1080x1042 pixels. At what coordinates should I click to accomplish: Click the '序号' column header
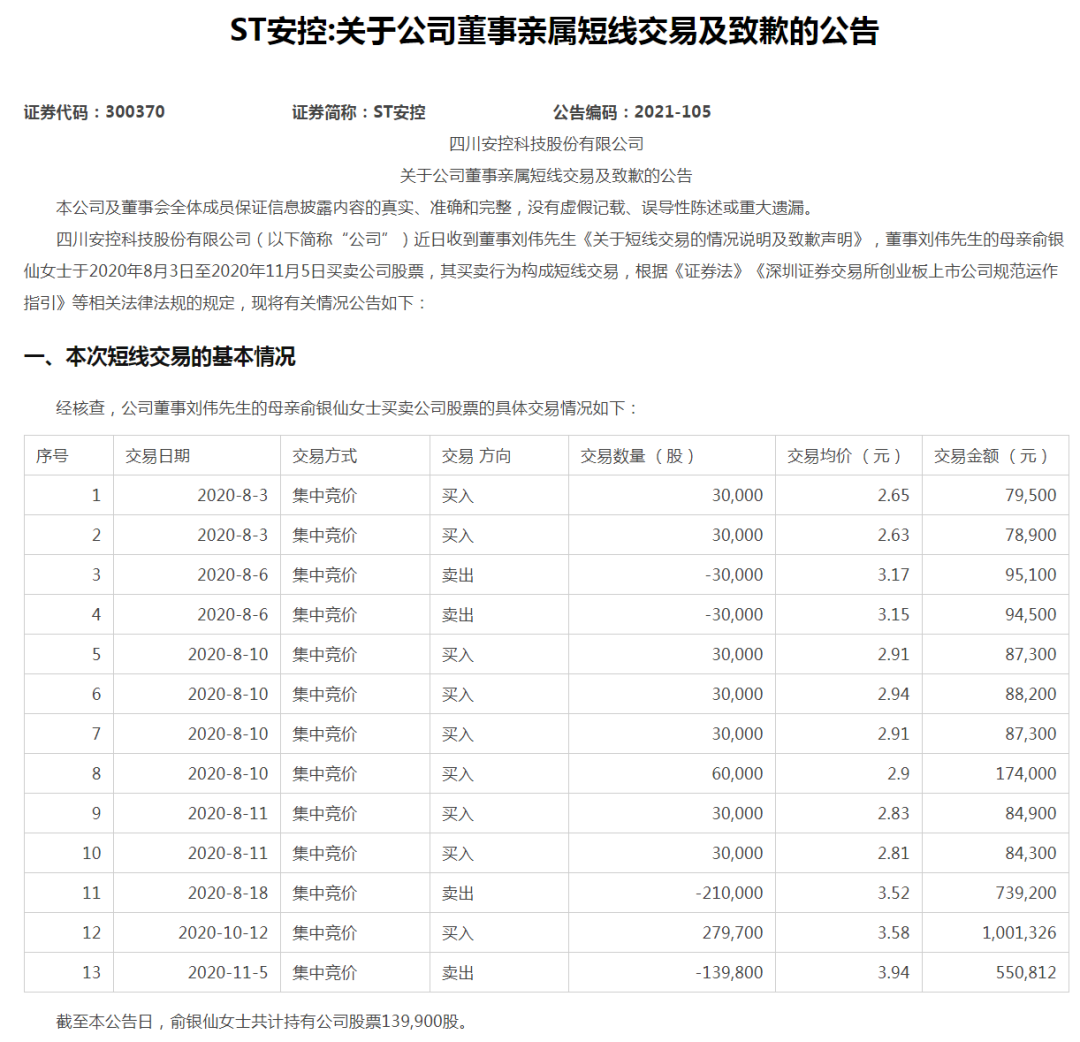52,456
